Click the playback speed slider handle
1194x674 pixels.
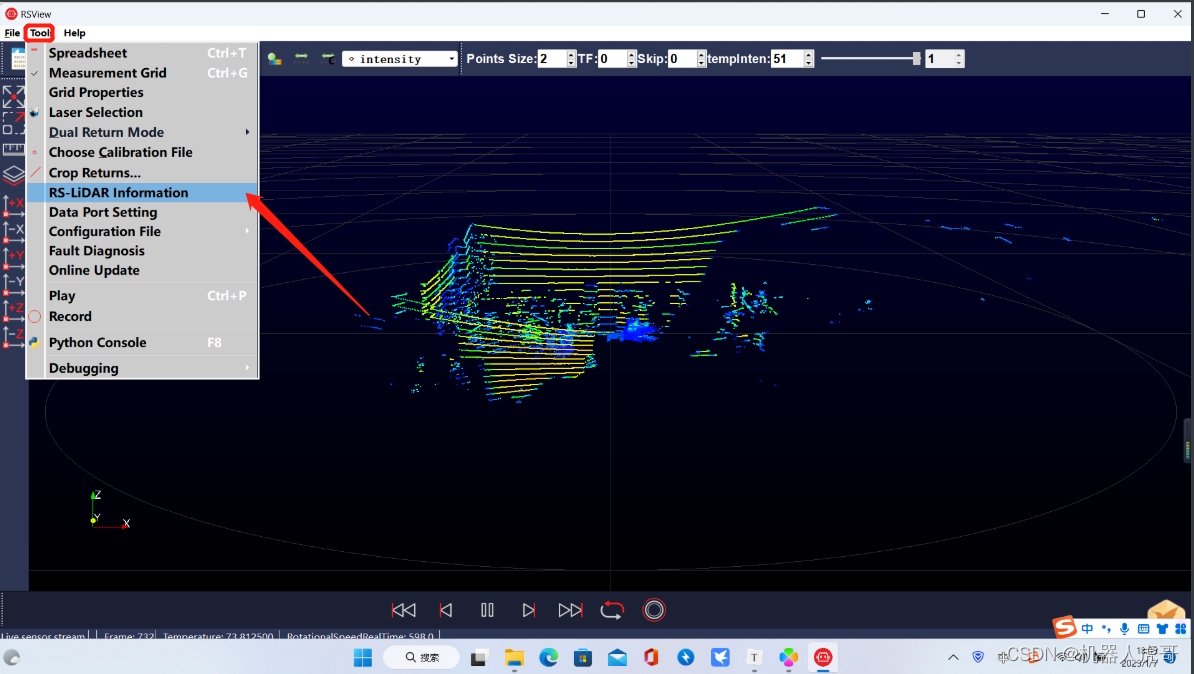[916, 59]
